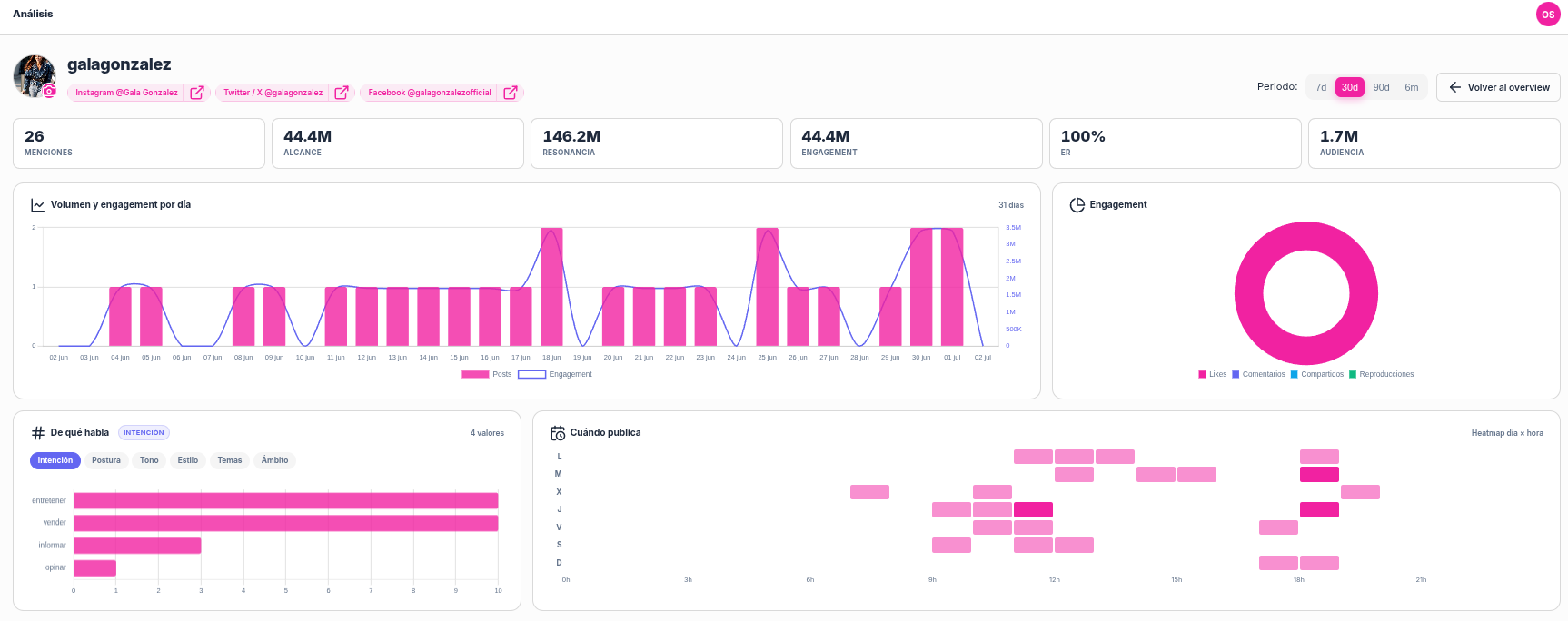Click the vender bar
This screenshot has height=621, width=1568.
click(286, 523)
